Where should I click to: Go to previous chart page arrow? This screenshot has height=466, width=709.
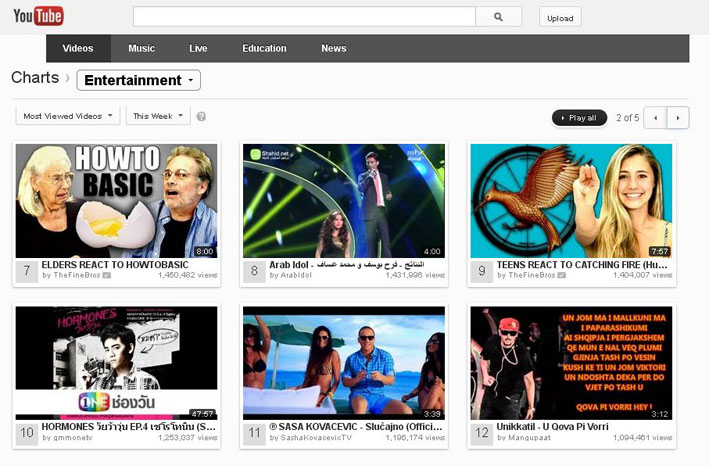tap(655, 118)
